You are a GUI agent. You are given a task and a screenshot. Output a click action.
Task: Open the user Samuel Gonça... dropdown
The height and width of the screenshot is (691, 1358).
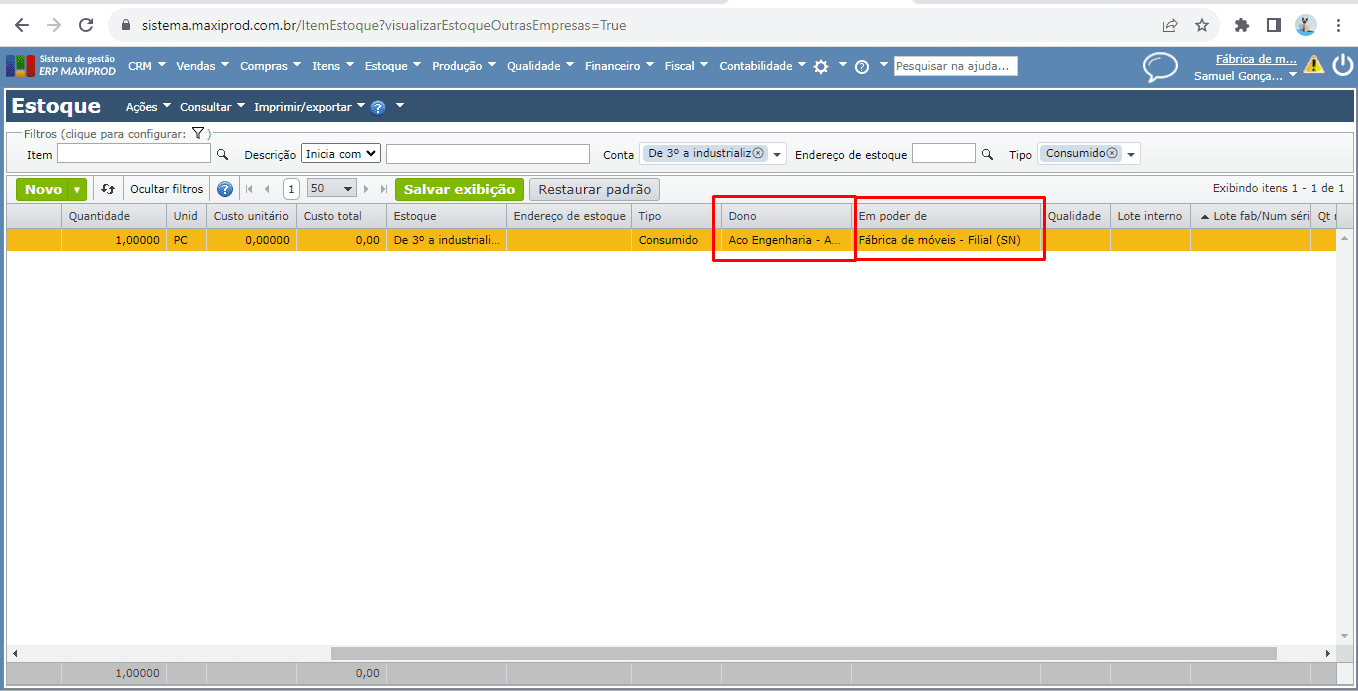(1246, 75)
